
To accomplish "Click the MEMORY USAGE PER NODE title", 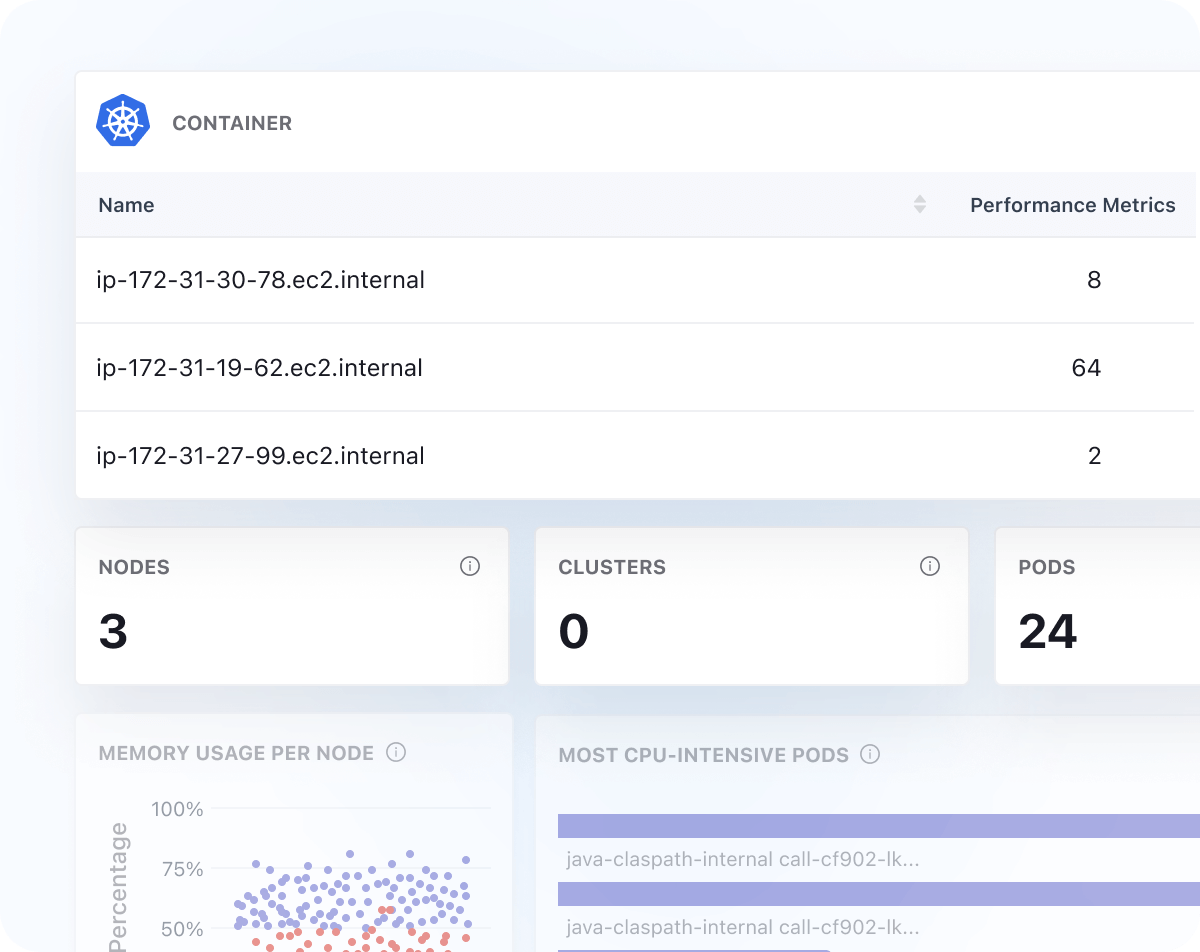I will click(x=236, y=753).
